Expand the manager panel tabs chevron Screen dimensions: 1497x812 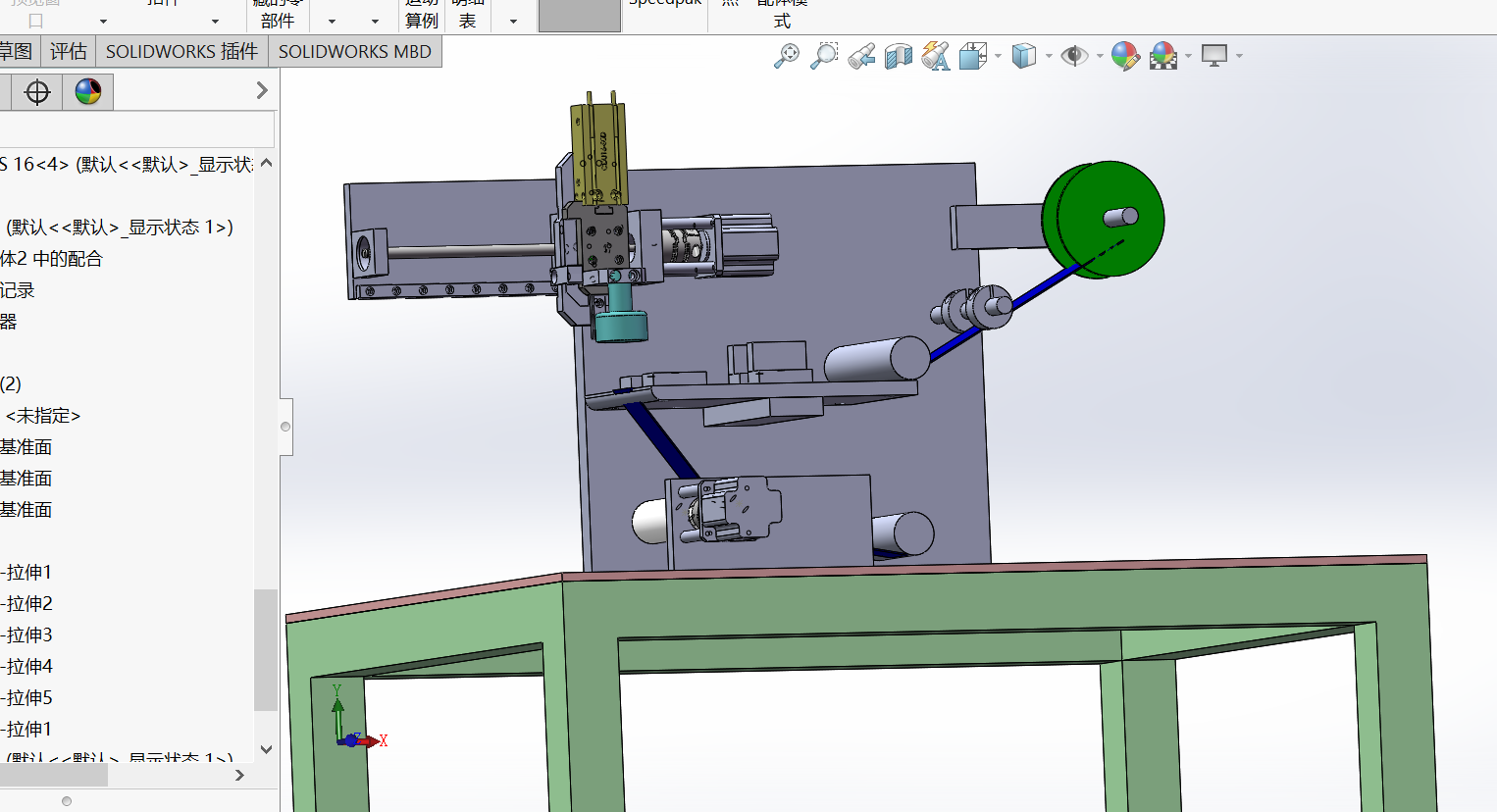click(262, 90)
